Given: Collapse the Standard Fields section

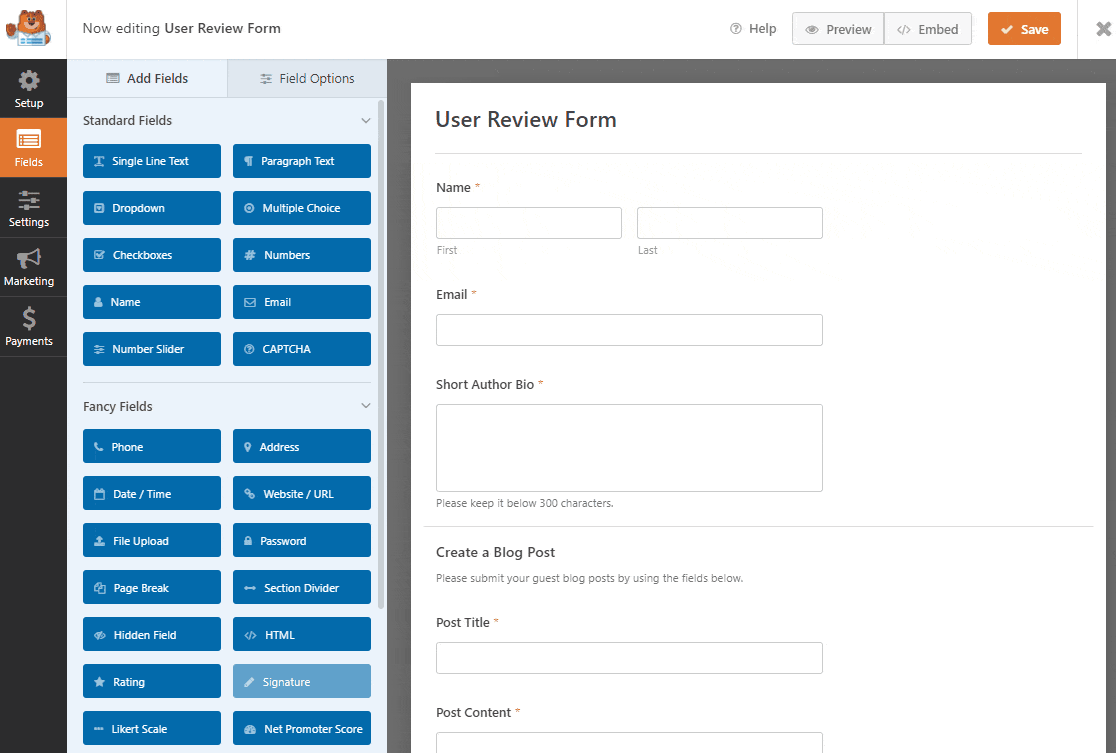Looking at the screenshot, I should click(365, 121).
